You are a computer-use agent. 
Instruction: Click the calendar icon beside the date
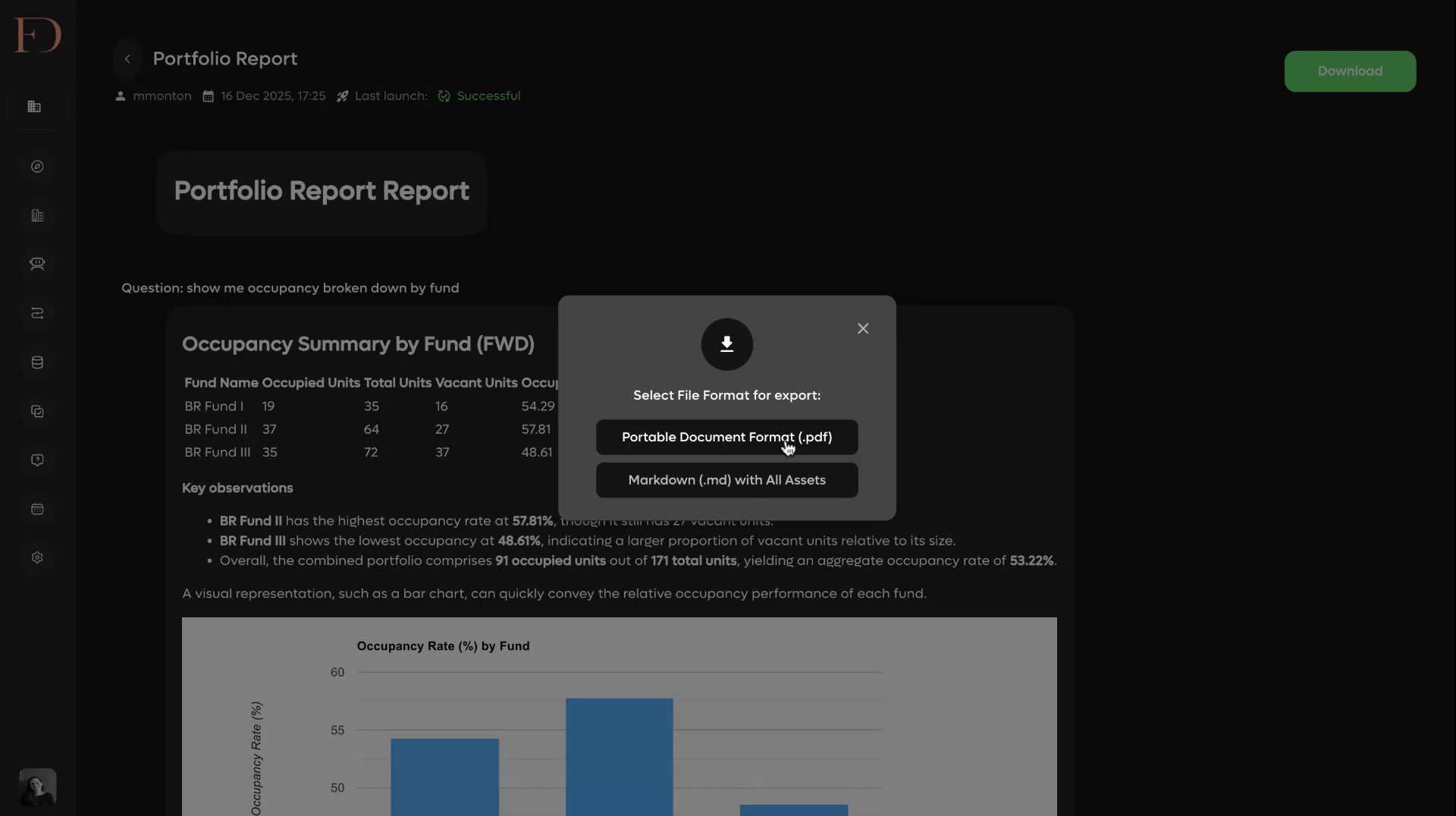coord(208,96)
